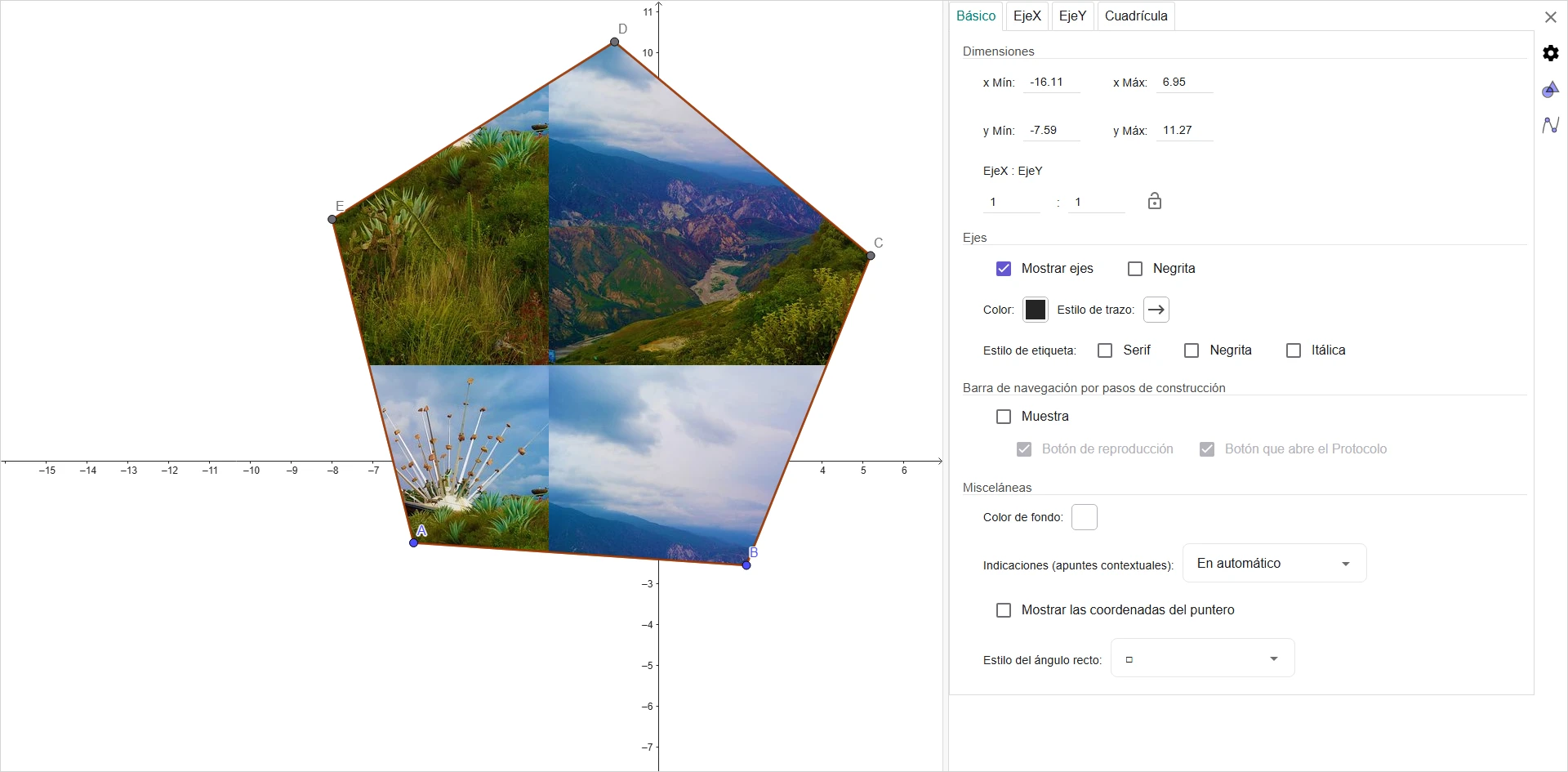Switch to the Cuadrícula tab

tap(1136, 16)
